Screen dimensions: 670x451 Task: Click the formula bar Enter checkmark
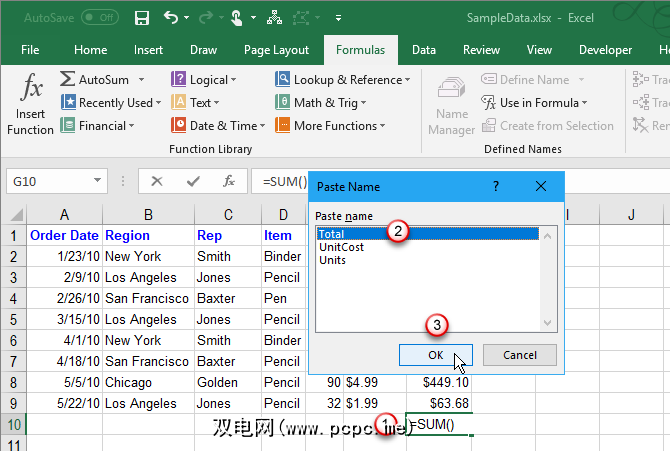193,181
